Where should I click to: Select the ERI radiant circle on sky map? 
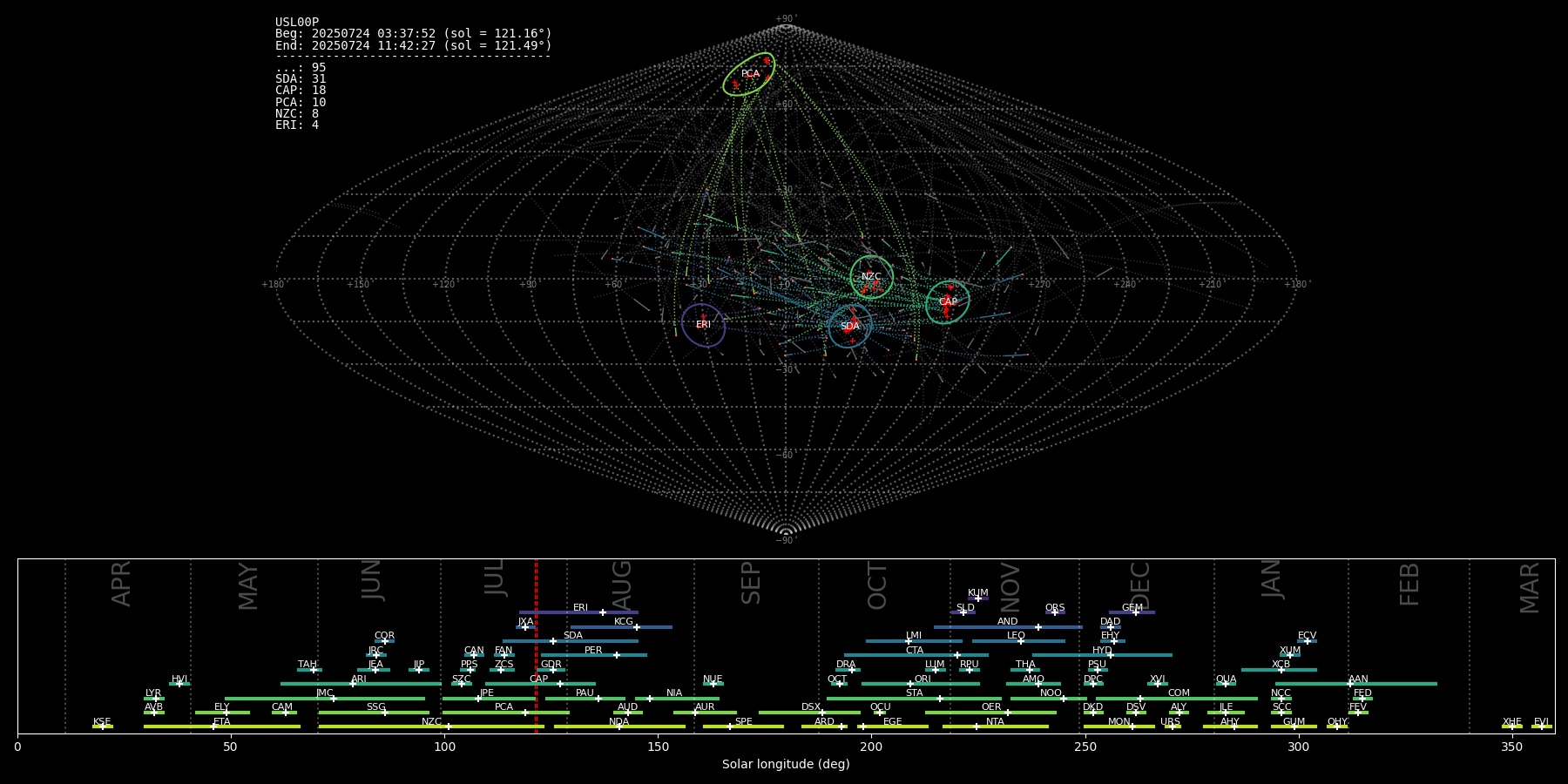(703, 325)
